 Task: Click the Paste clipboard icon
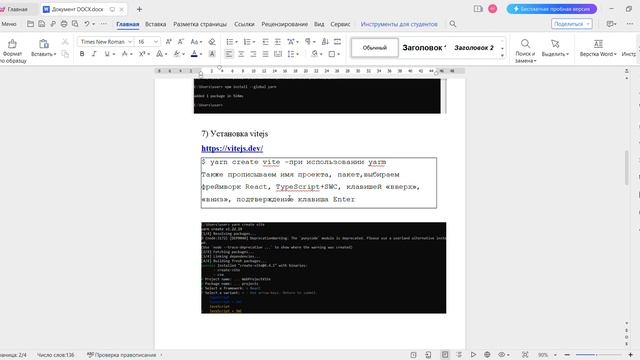[x=44, y=44]
